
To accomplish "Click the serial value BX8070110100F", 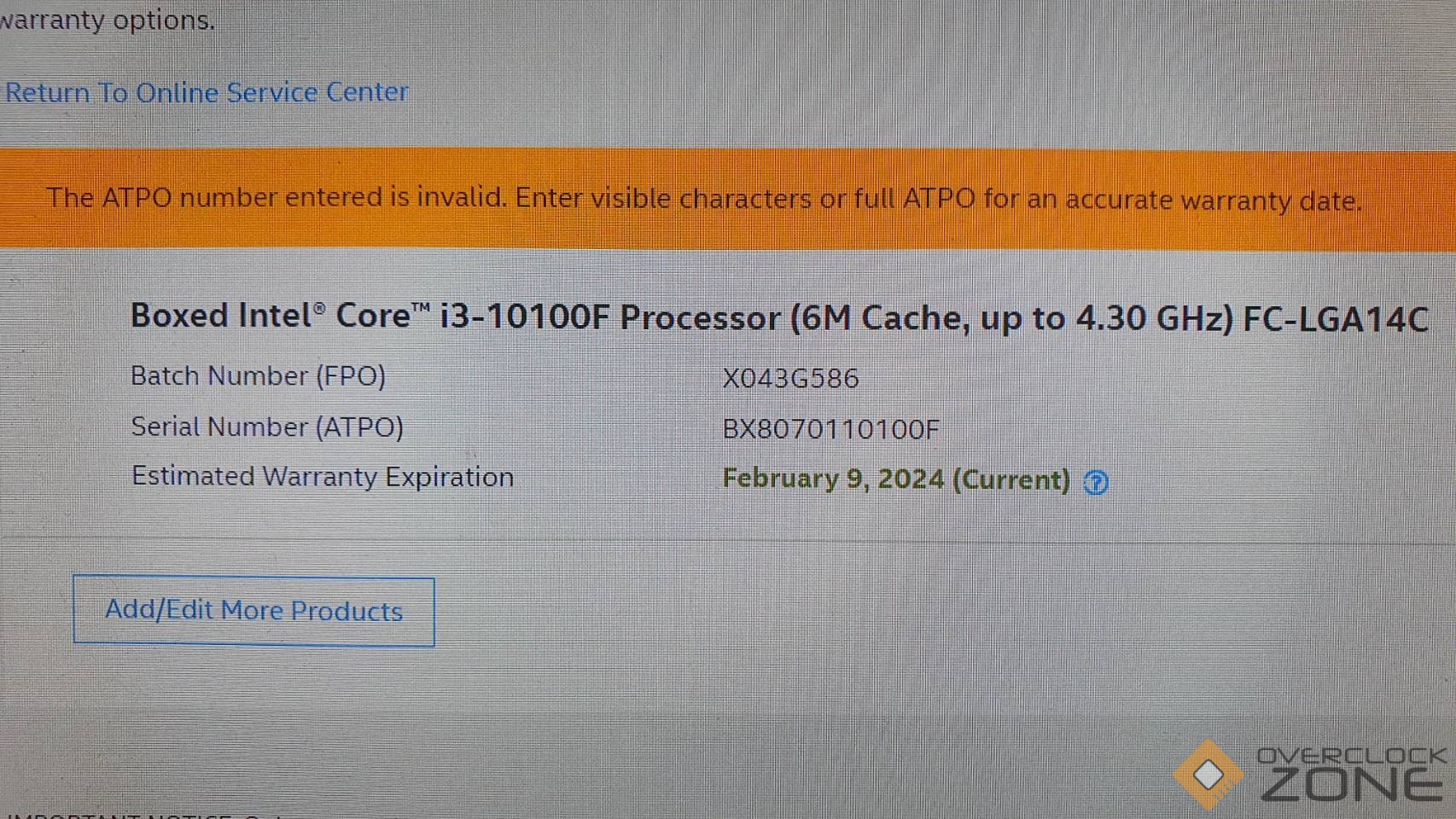I will coord(830,428).
